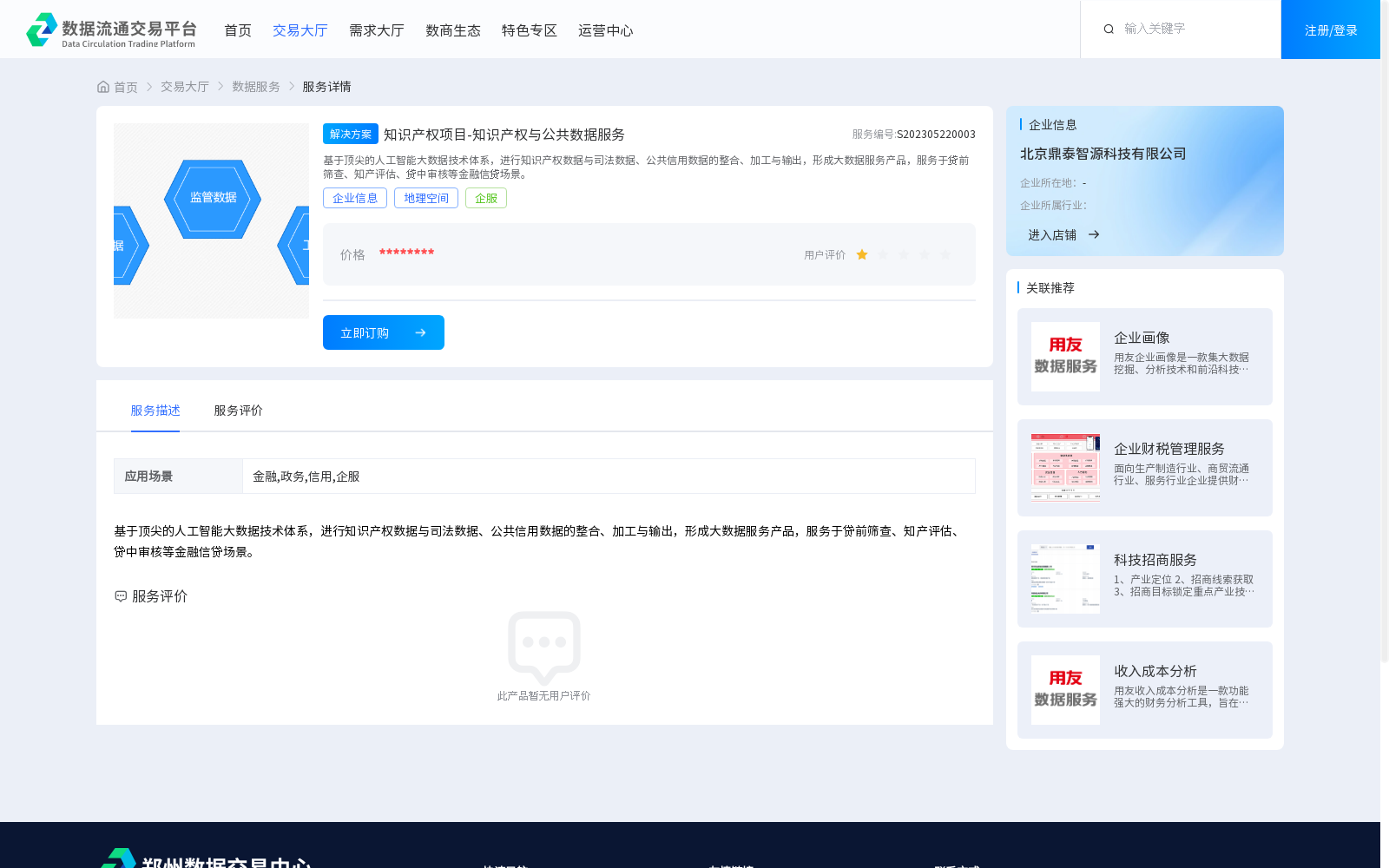Click the 企服 tag

pos(486,198)
